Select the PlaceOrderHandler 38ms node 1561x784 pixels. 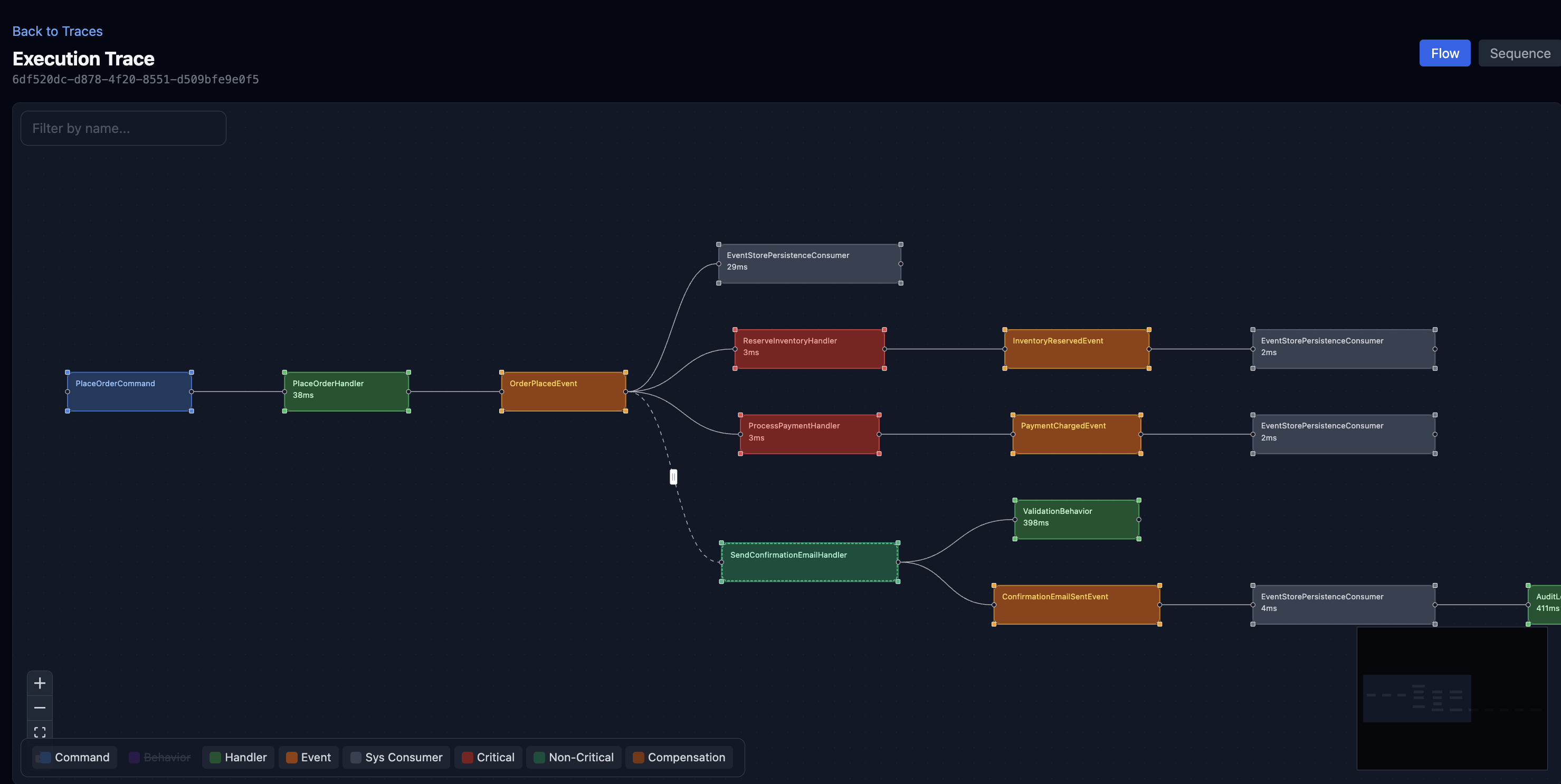click(x=347, y=391)
